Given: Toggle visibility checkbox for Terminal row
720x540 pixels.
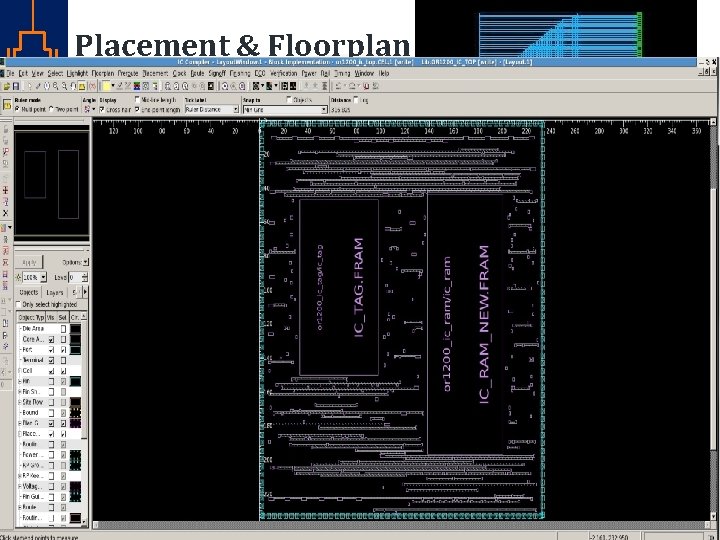Looking at the screenshot, I should (51, 360).
